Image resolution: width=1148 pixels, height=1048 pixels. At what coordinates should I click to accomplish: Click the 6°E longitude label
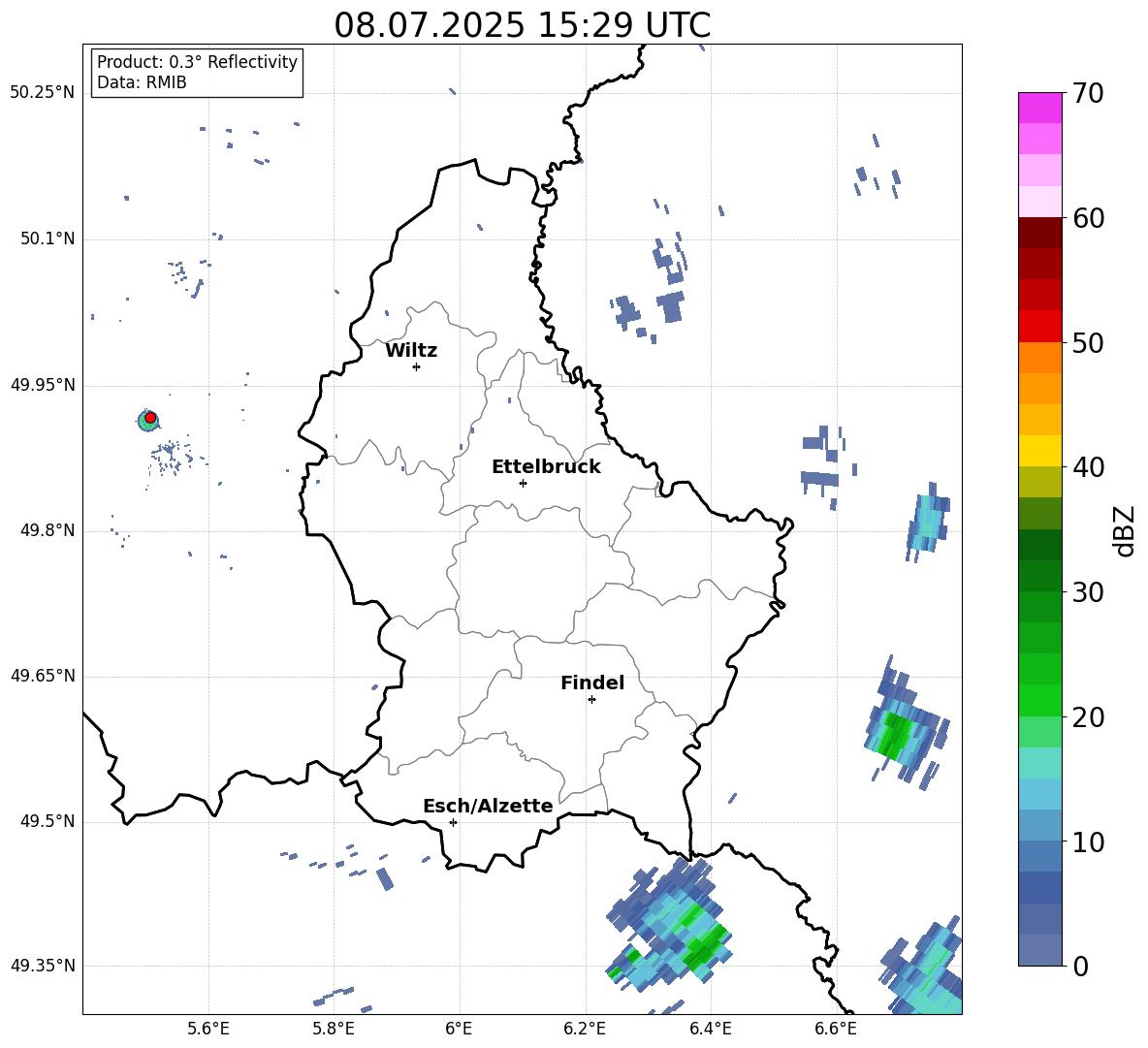pyautogui.click(x=459, y=1029)
